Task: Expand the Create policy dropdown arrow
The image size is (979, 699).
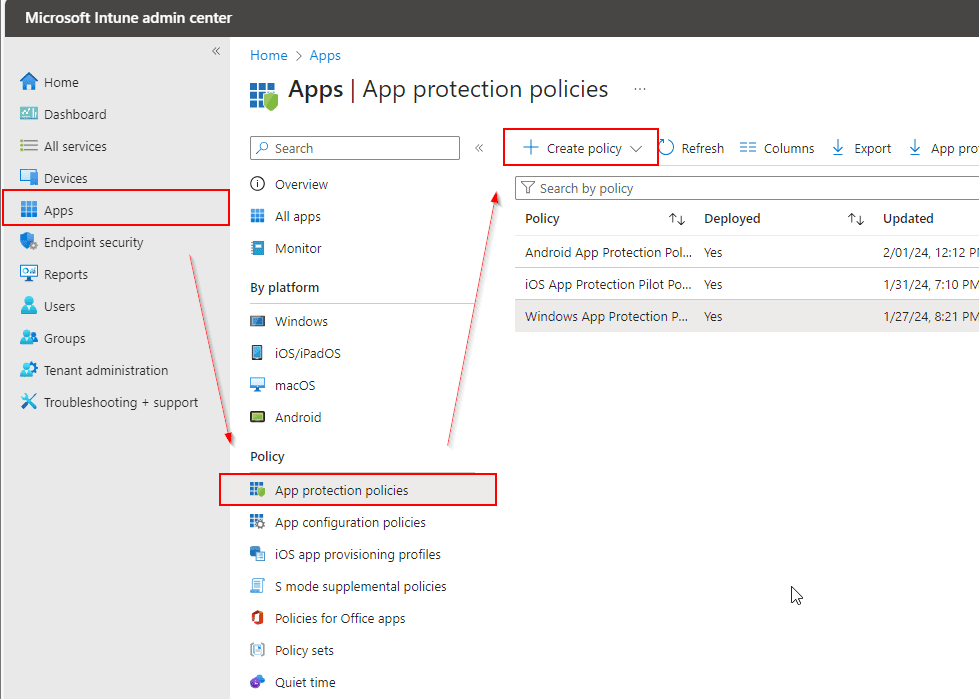Action: 637,147
